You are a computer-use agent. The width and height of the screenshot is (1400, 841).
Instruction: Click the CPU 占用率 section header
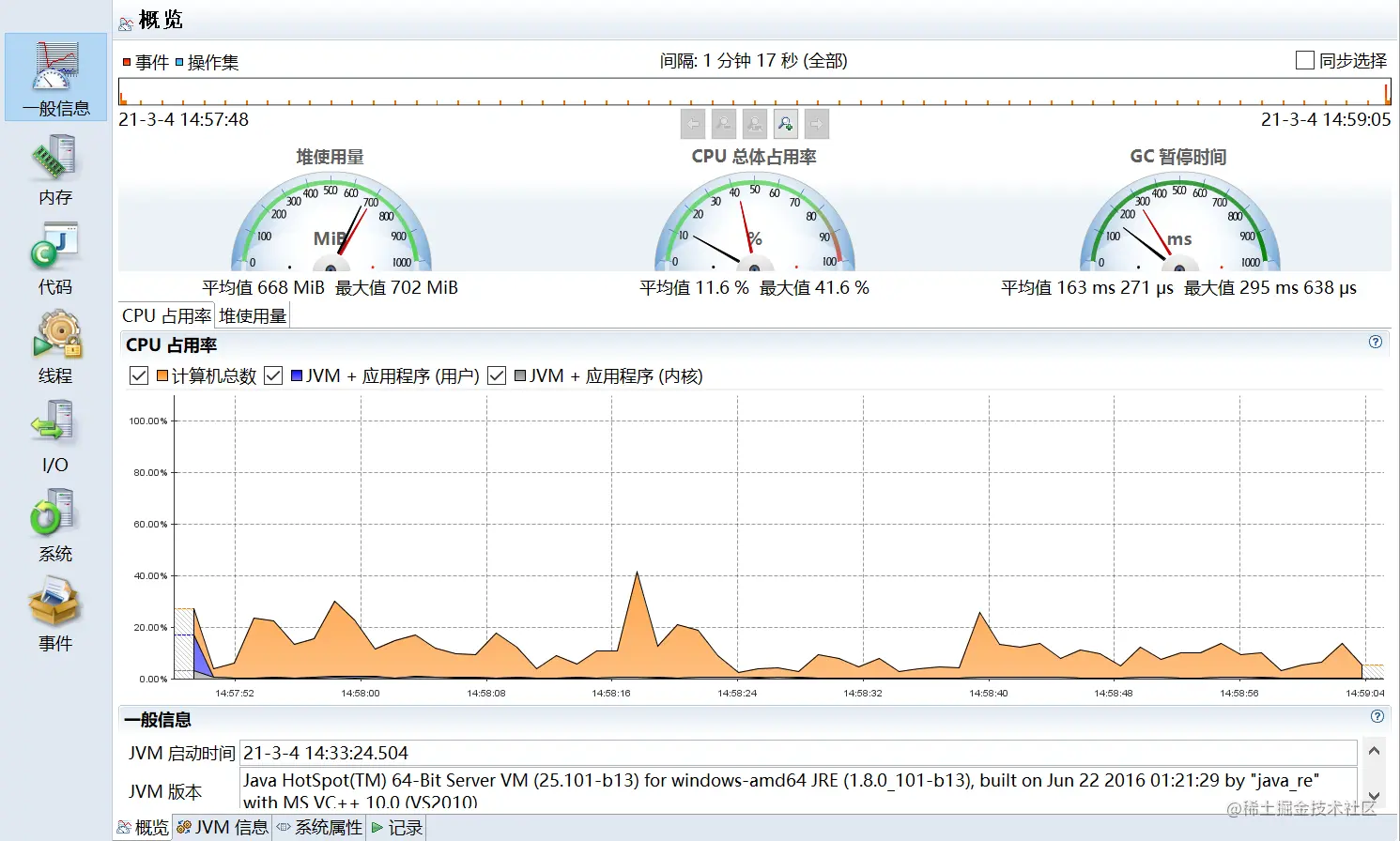[171, 344]
